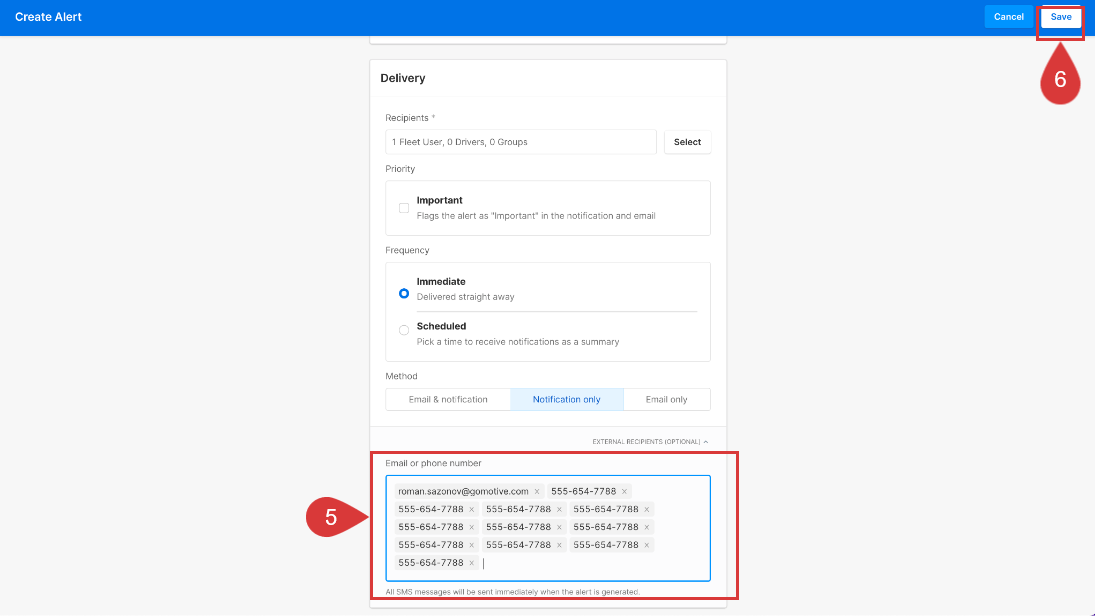This screenshot has width=1095, height=616.
Task: Open the Recipients field showing 1 Fleet User
Action: coord(520,142)
